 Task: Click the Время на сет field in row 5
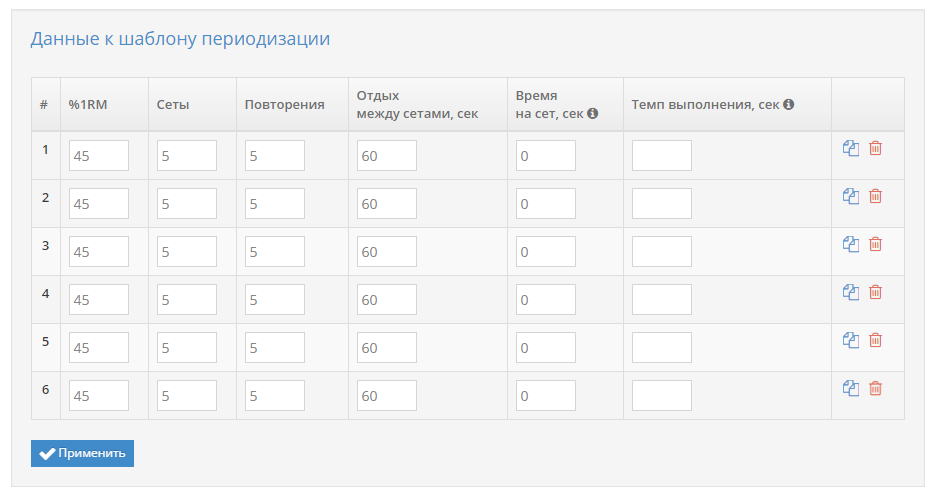click(546, 347)
